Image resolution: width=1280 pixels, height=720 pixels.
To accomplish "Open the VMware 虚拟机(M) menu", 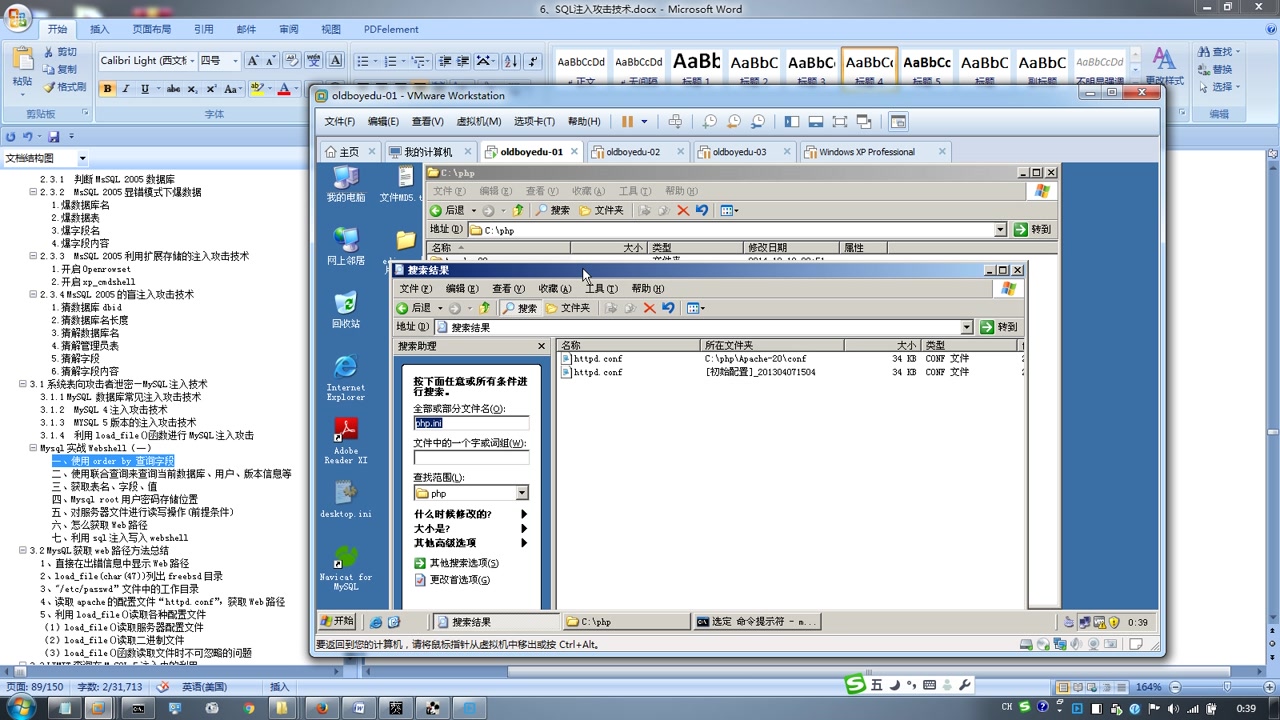I will click(x=479, y=122).
